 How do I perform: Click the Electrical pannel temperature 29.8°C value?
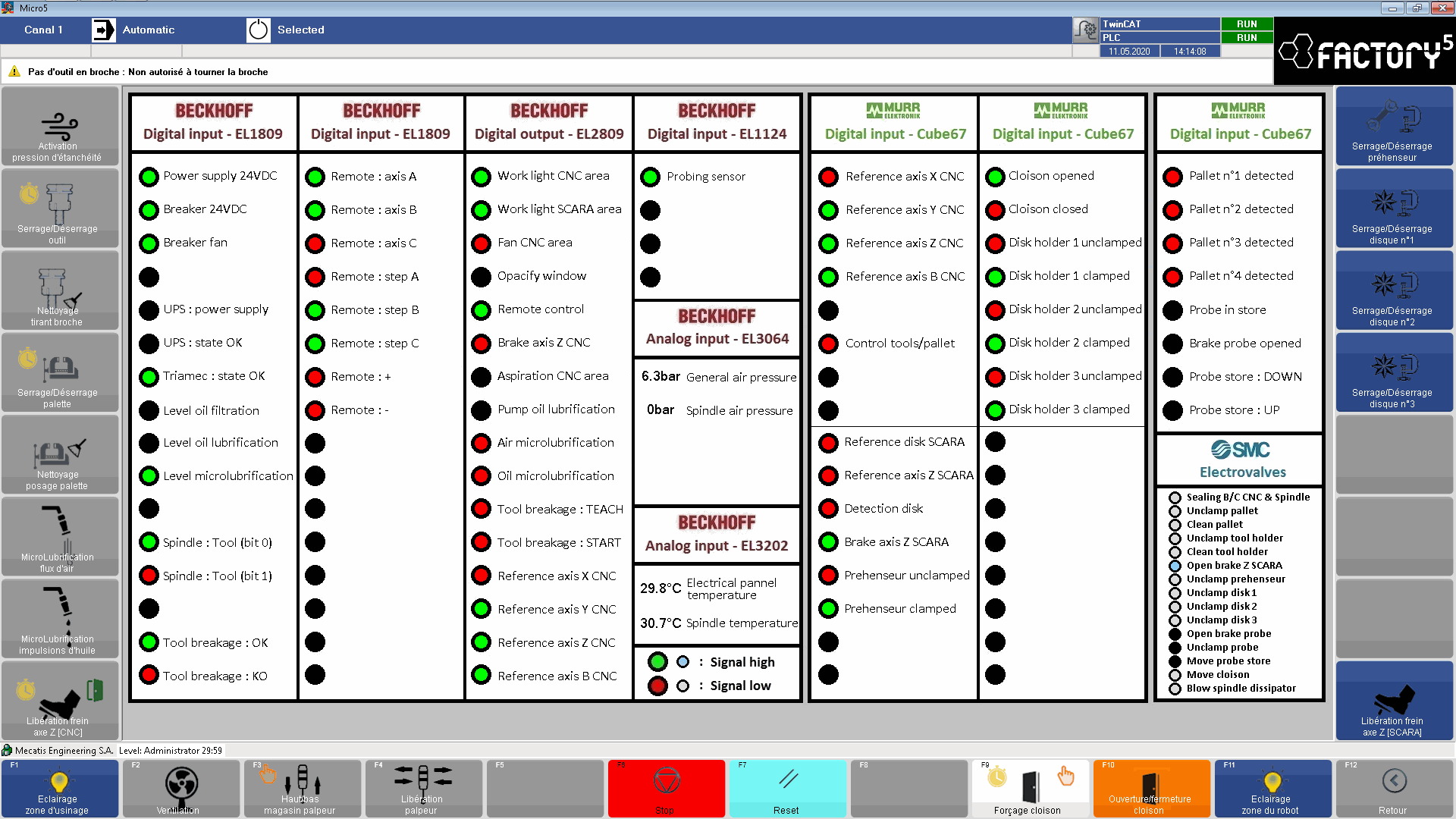pos(661,588)
